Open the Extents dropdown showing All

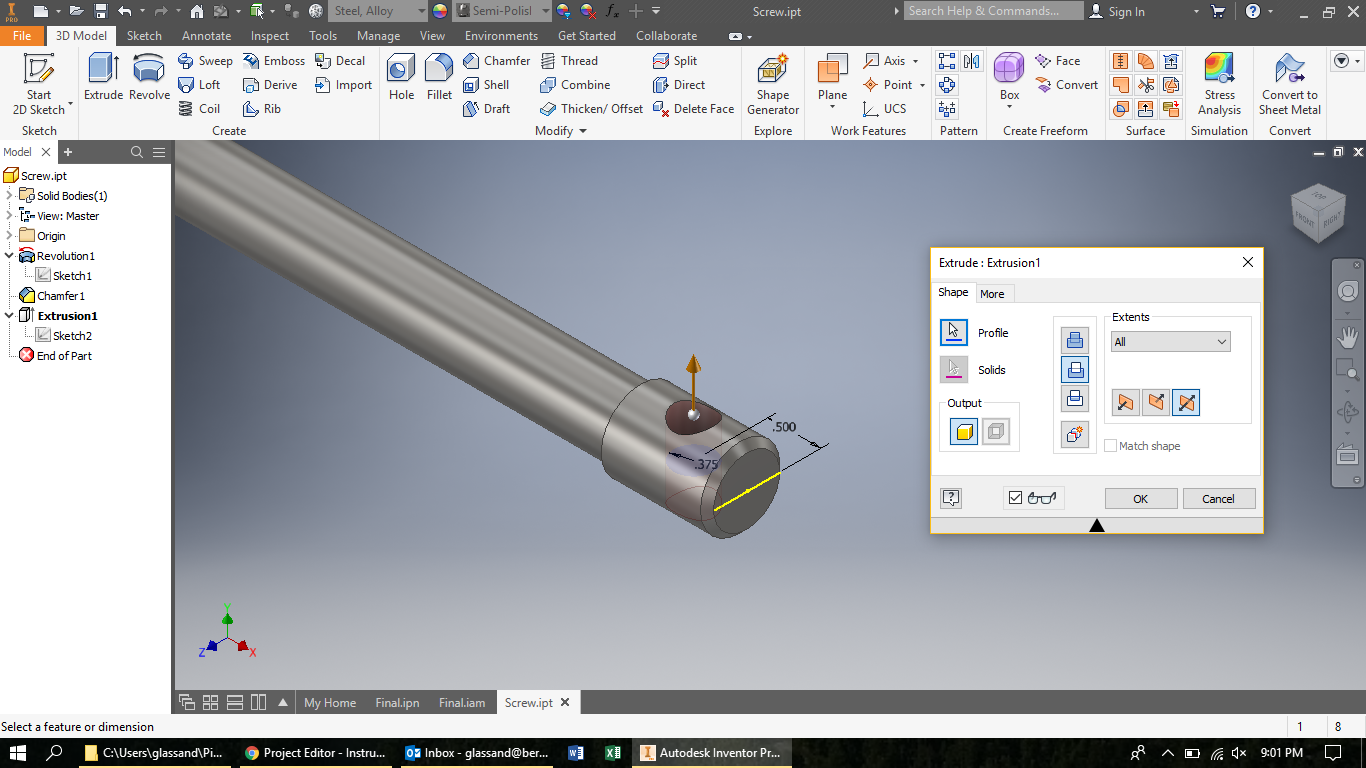(x=1171, y=342)
